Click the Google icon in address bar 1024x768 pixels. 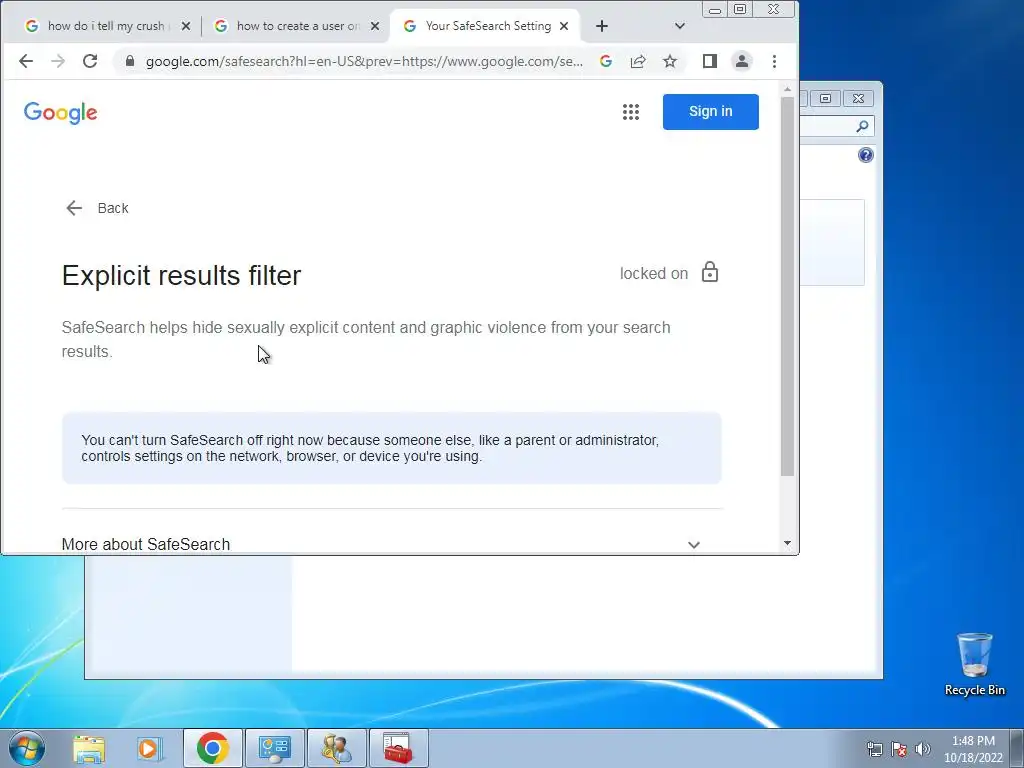[x=606, y=61]
